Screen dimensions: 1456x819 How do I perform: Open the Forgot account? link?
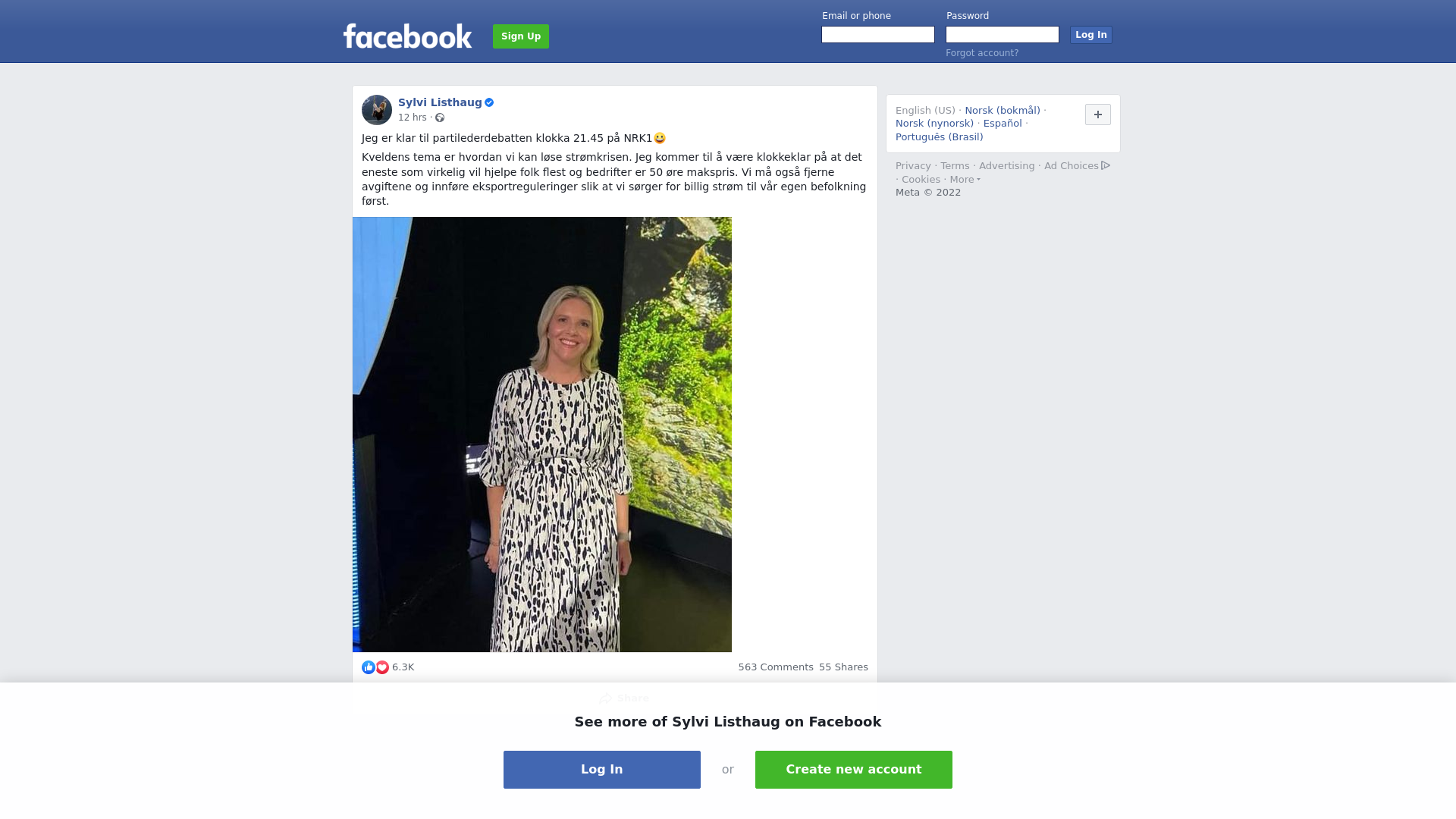(982, 53)
